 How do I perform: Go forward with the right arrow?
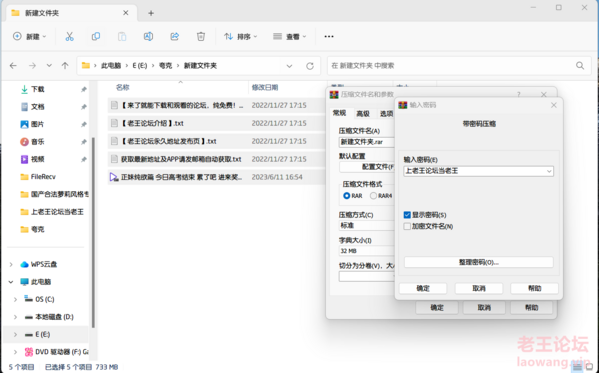click(x=32, y=66)
